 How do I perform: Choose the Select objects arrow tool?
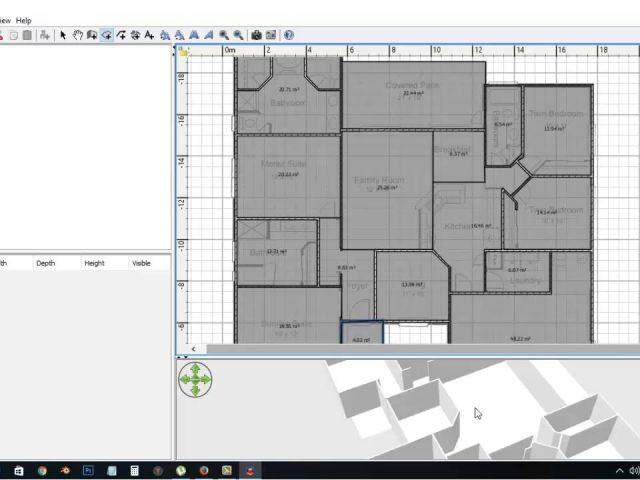point(62,35)
